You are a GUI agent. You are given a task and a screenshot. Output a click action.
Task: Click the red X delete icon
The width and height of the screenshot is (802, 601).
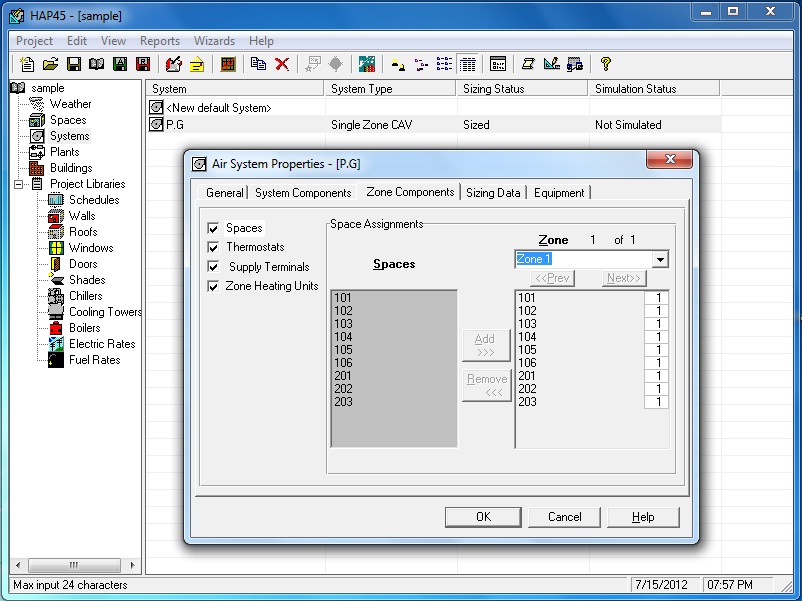click(282, 65)
